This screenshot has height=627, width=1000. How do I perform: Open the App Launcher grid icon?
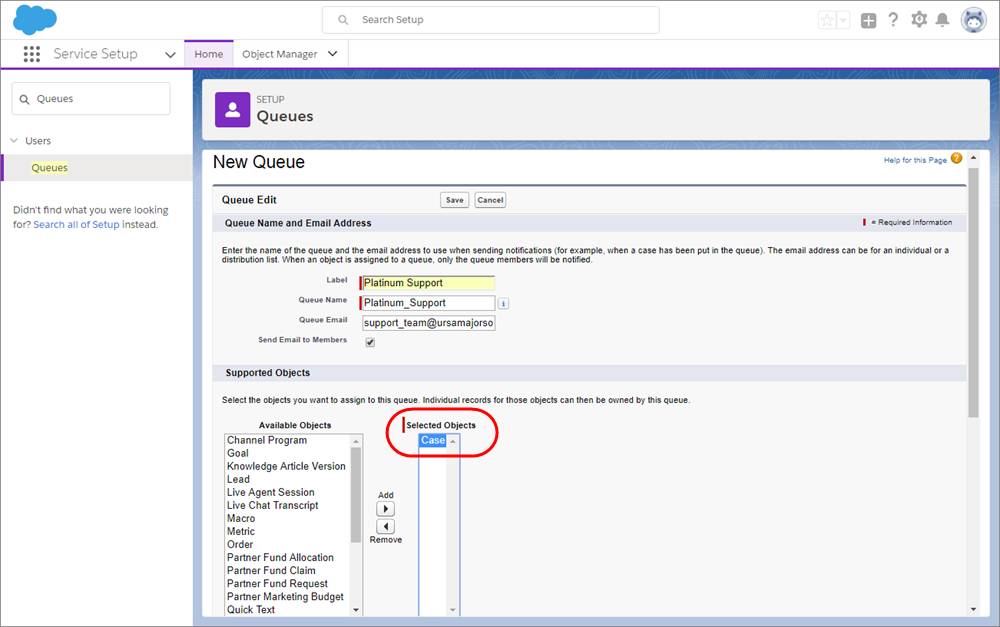click(32, 54)
